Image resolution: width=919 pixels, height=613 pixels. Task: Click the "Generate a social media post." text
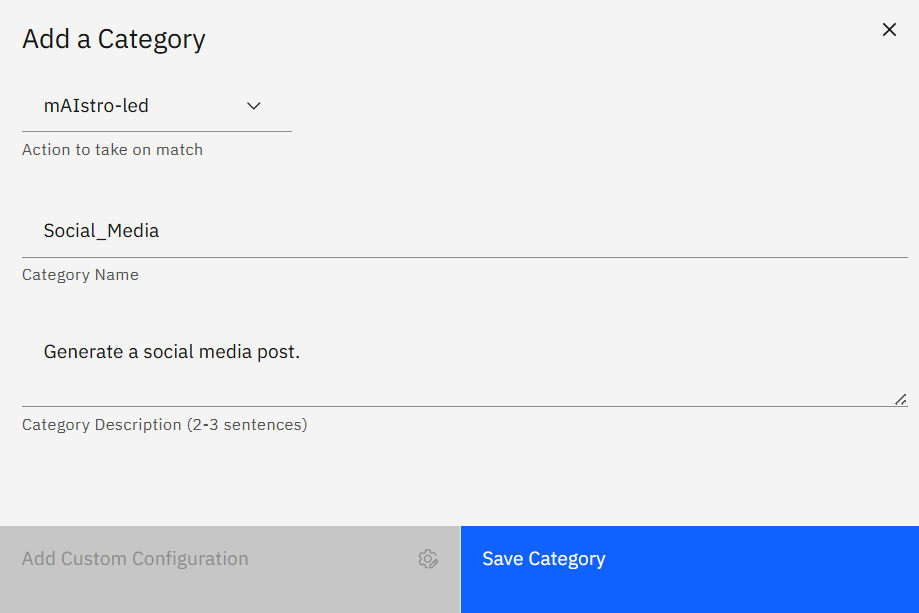172,352
